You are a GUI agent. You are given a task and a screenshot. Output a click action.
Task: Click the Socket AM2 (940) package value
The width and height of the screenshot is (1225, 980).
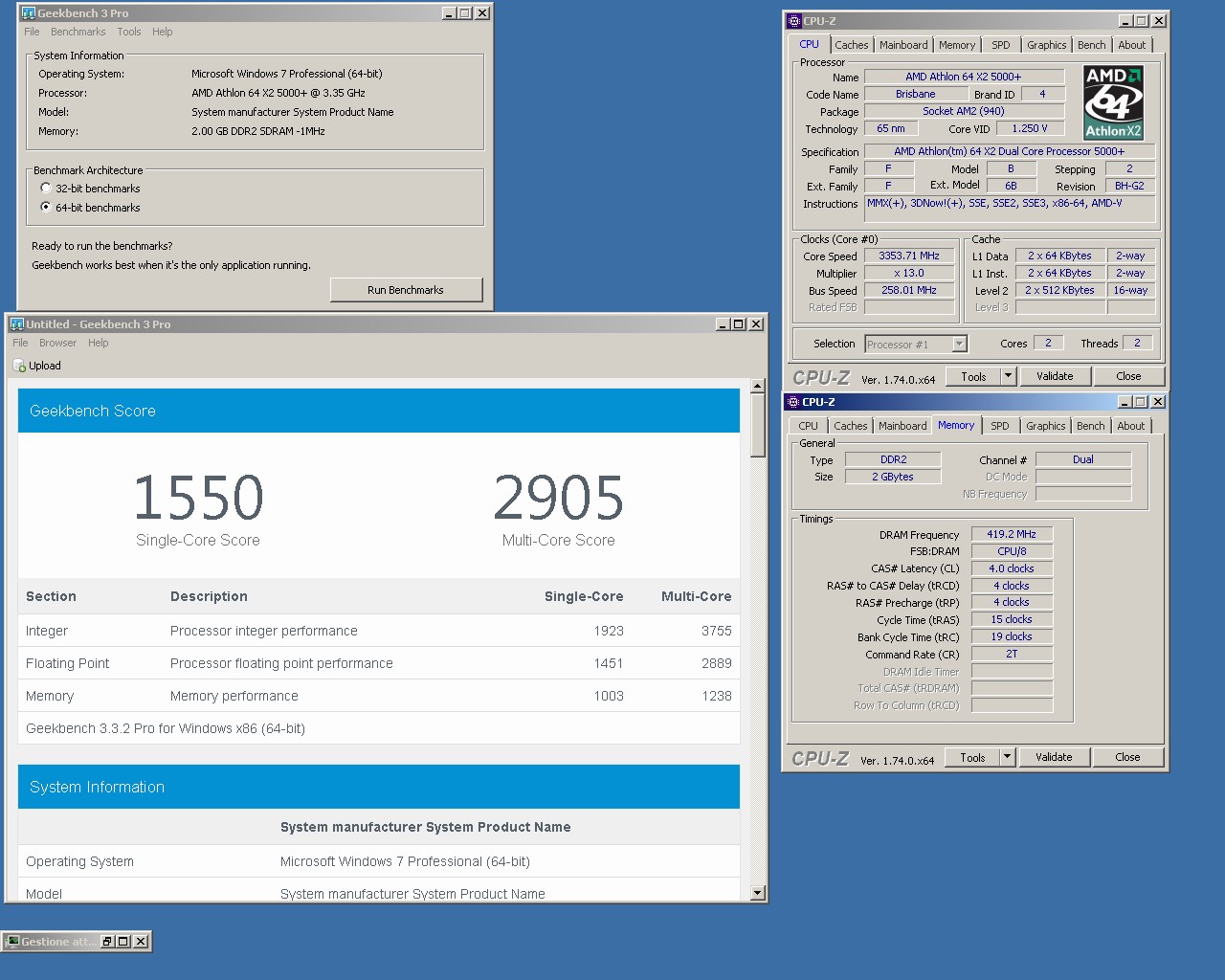[964, 112]
